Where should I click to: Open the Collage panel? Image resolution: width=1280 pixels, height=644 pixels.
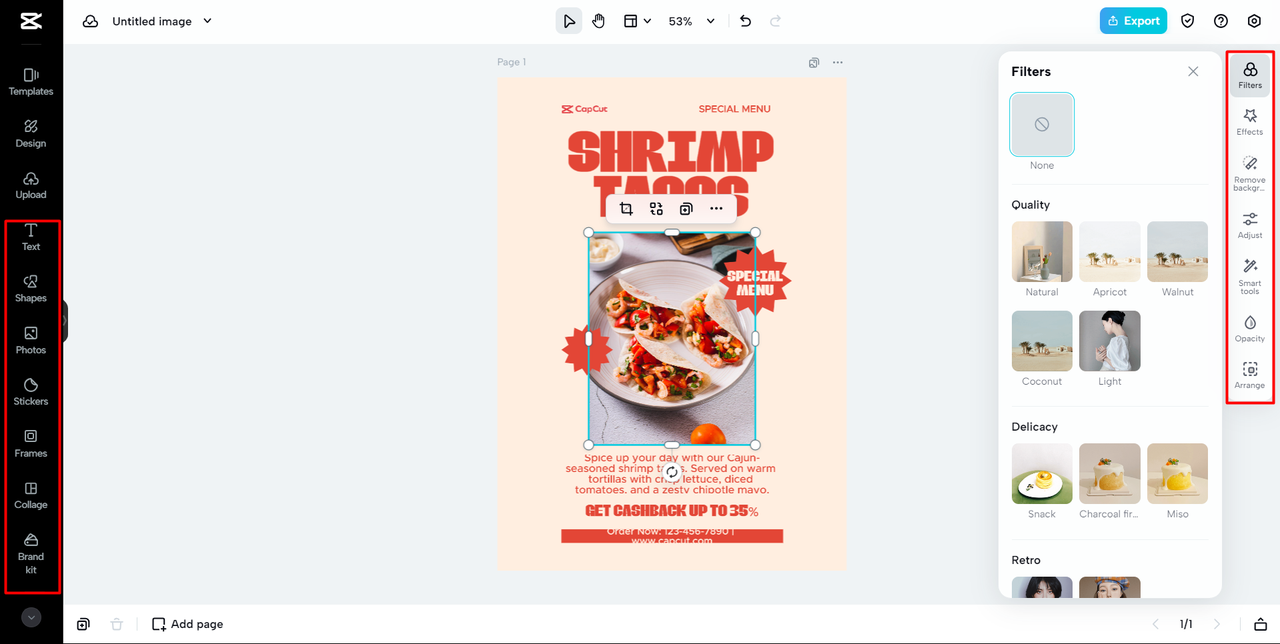31,496
